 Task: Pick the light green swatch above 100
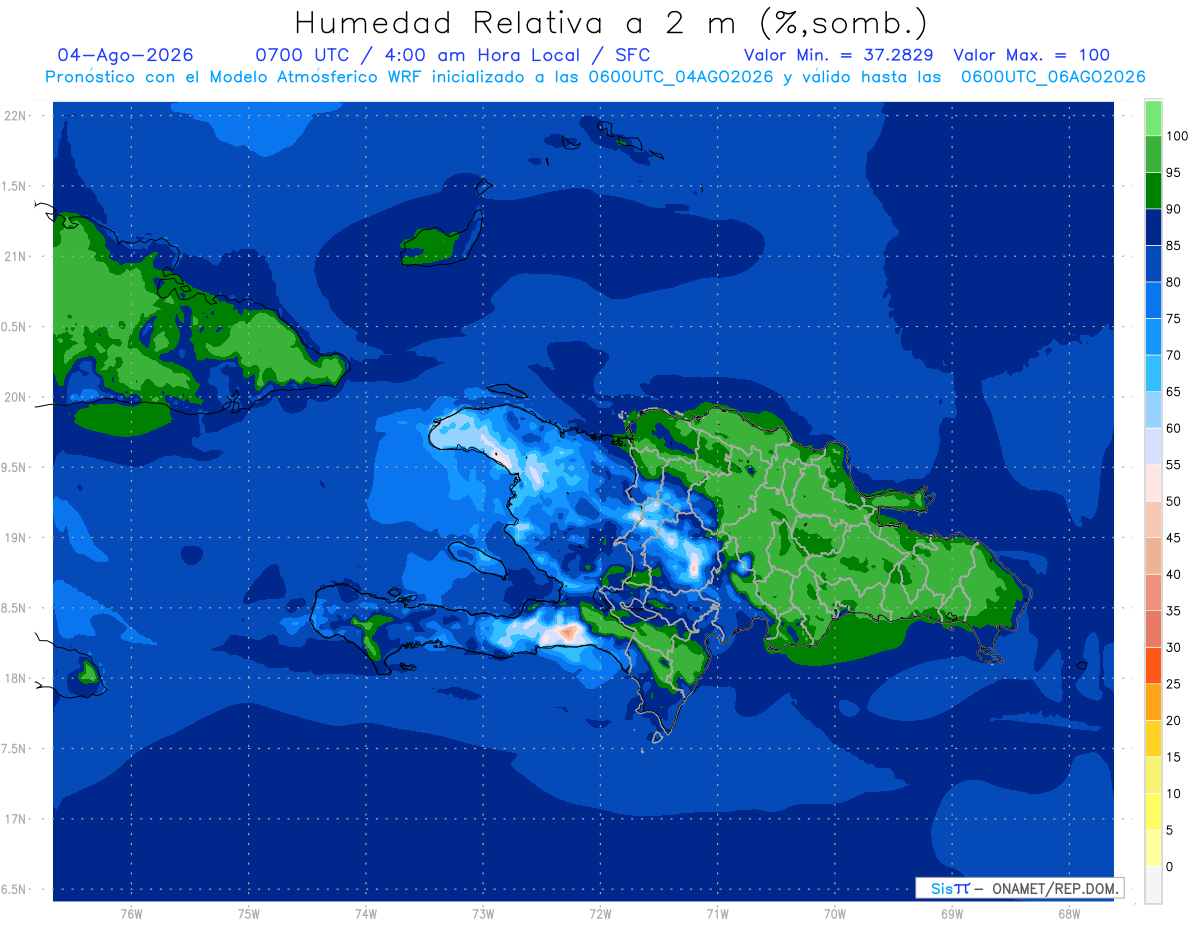coord(1153,118)
